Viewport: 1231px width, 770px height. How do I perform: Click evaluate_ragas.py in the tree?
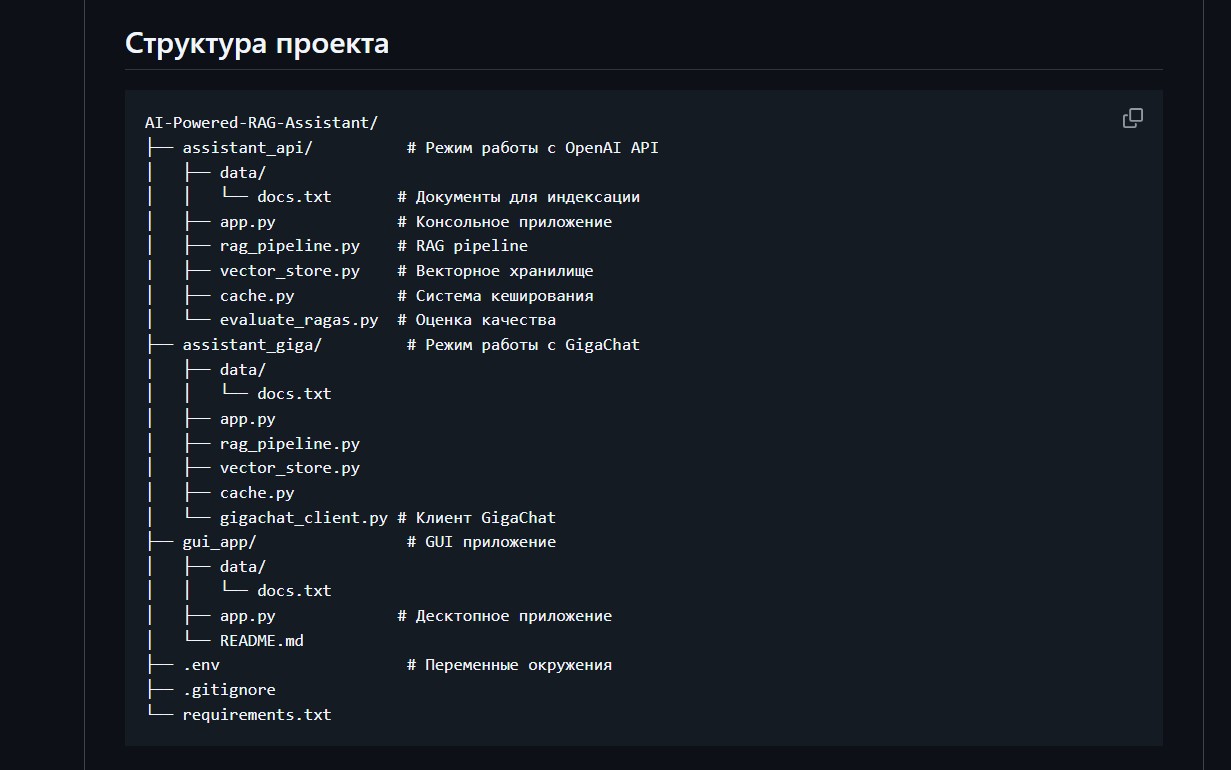(299, 320)
